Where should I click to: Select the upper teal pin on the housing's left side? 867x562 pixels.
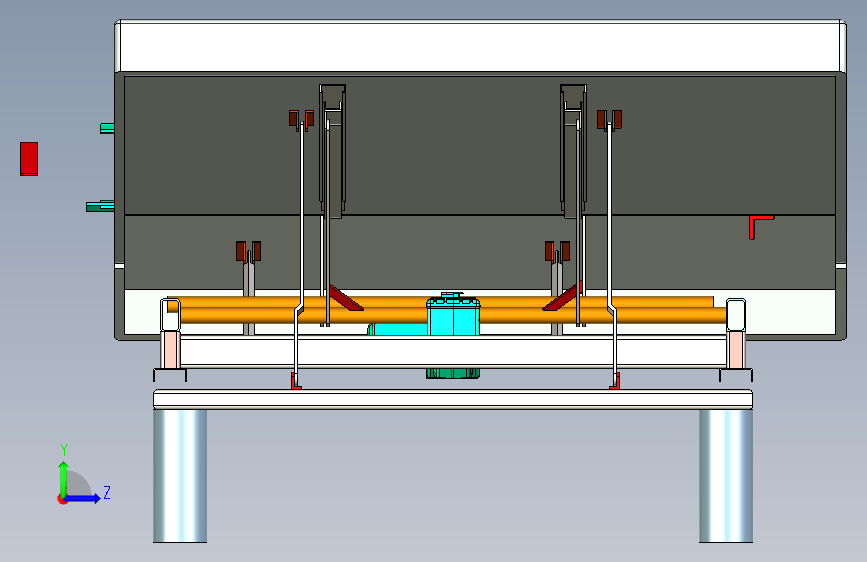point(107,128)
